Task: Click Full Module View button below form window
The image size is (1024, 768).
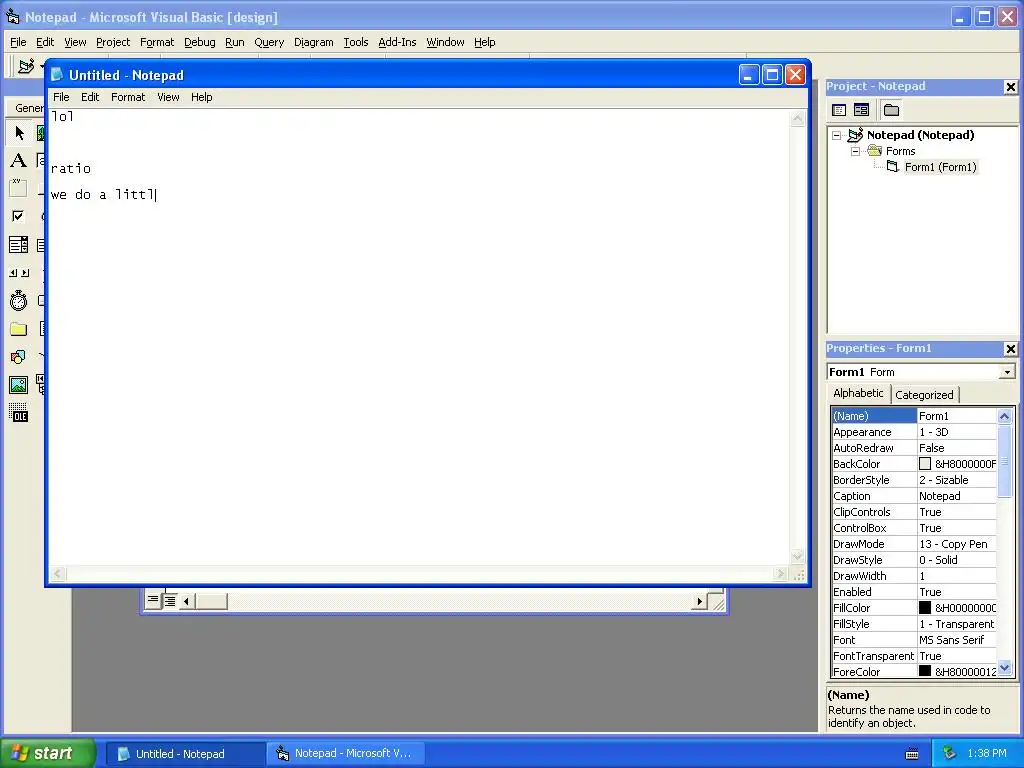Action: [x=170, y=600]
